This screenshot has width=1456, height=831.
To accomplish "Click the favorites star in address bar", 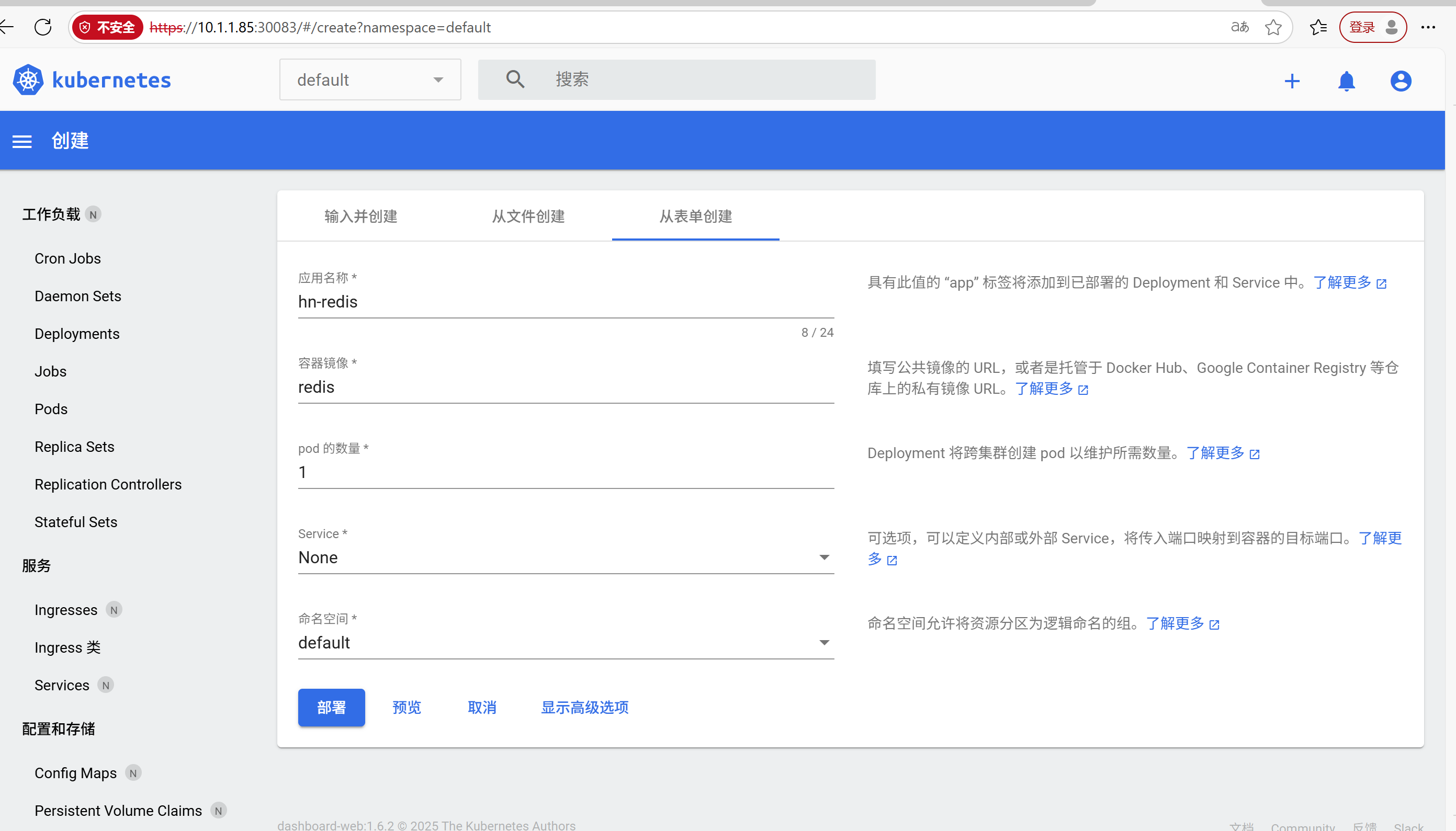I will tap(1273, 27).
